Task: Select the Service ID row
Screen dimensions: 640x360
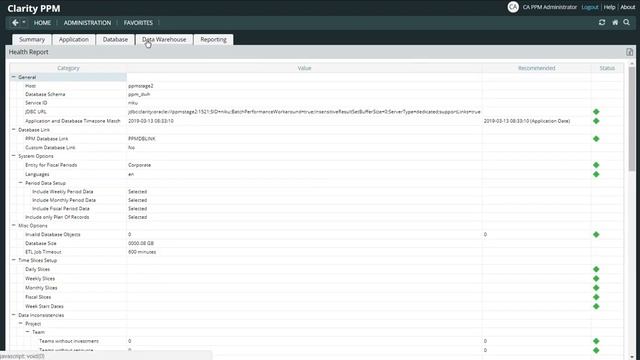Action: (36, 103)
